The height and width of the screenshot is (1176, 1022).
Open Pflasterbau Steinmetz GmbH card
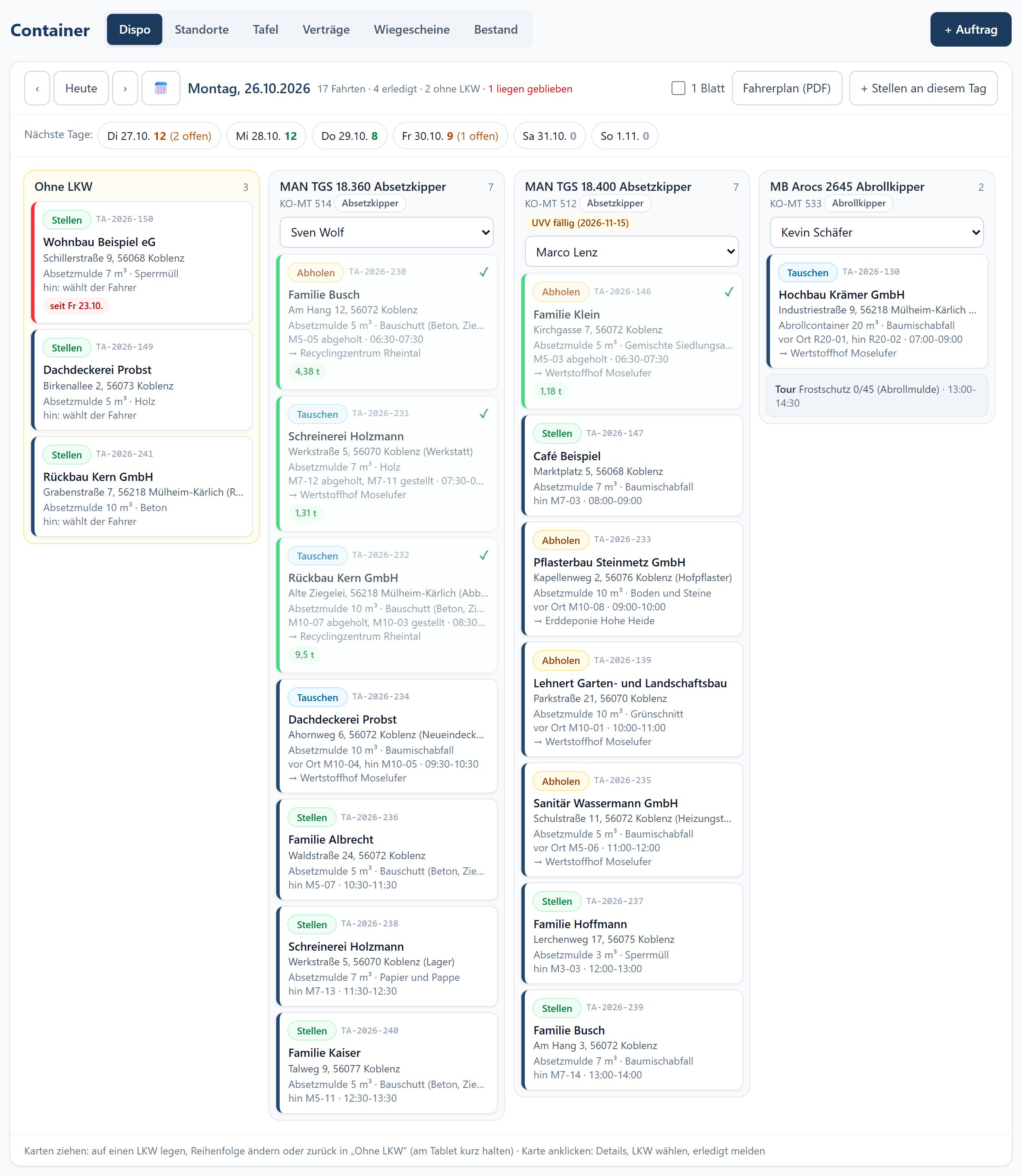coord(632,579)
